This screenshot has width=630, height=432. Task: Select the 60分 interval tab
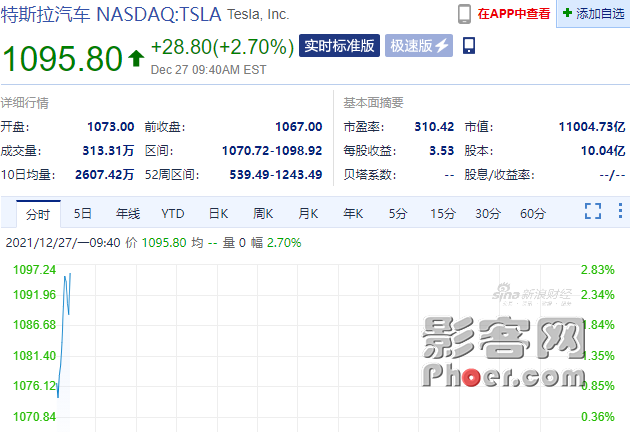pos(533,213)
